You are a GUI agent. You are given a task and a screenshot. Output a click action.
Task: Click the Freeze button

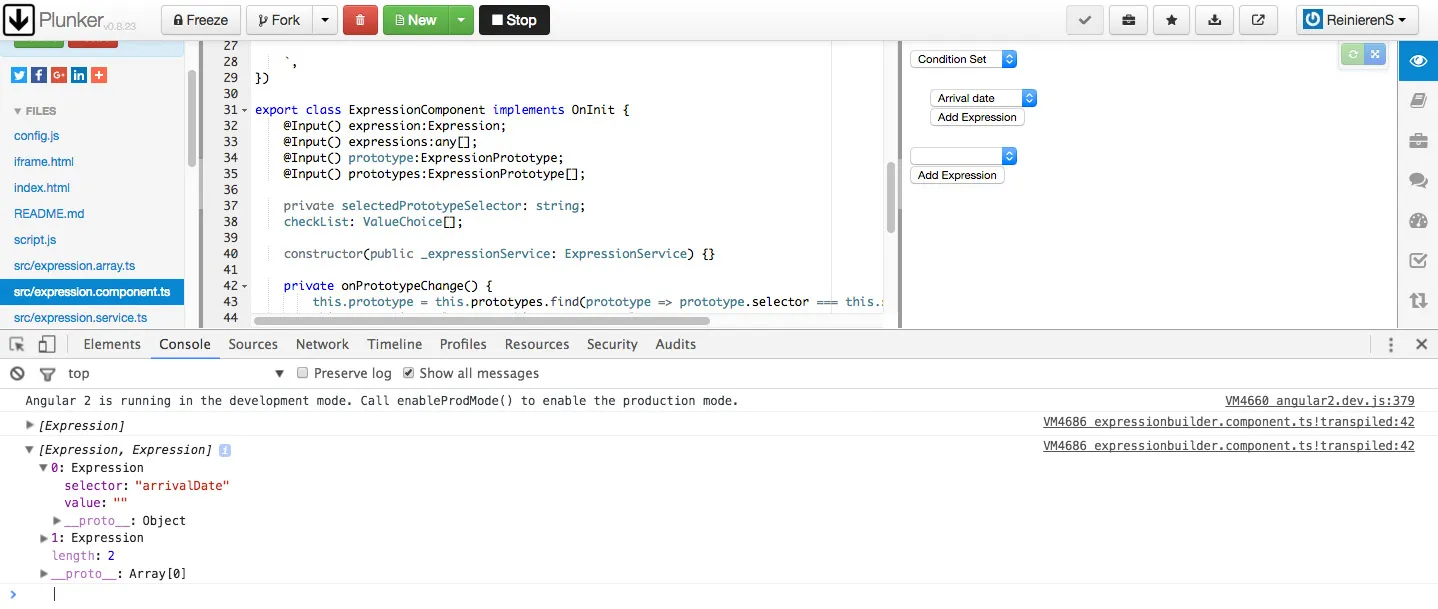coord(201,20)
